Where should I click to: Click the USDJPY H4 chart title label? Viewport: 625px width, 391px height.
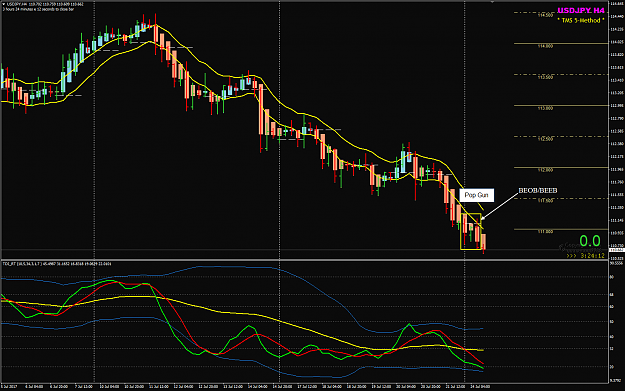(x=581, y=11)
